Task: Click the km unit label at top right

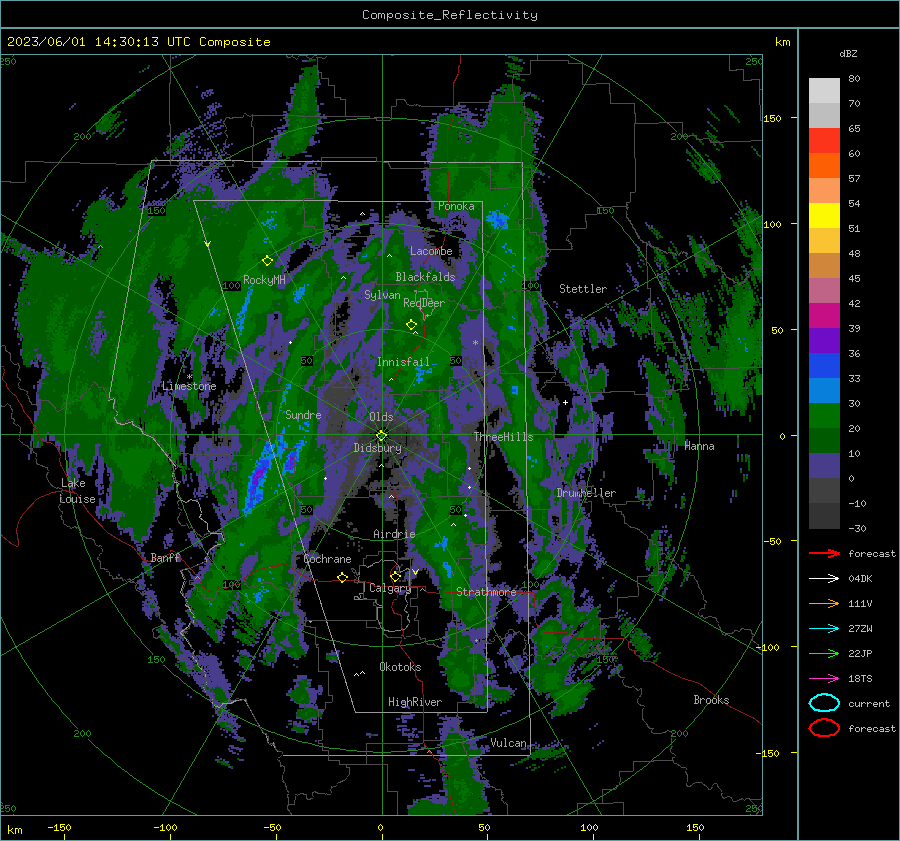Action: coord(782,42)
